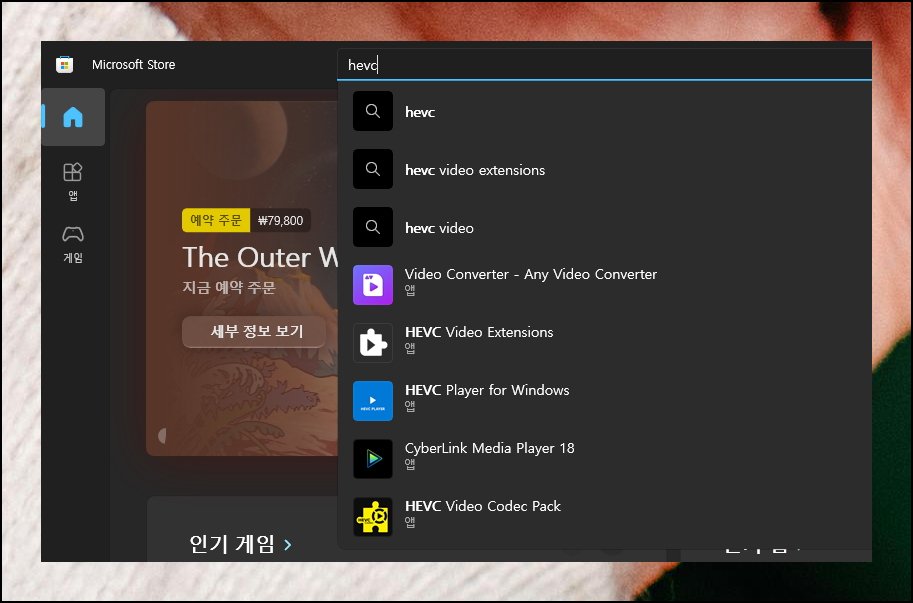Click the 예약 주문 yellow badge
Screen dimensions: 913x603
(216, 221)
